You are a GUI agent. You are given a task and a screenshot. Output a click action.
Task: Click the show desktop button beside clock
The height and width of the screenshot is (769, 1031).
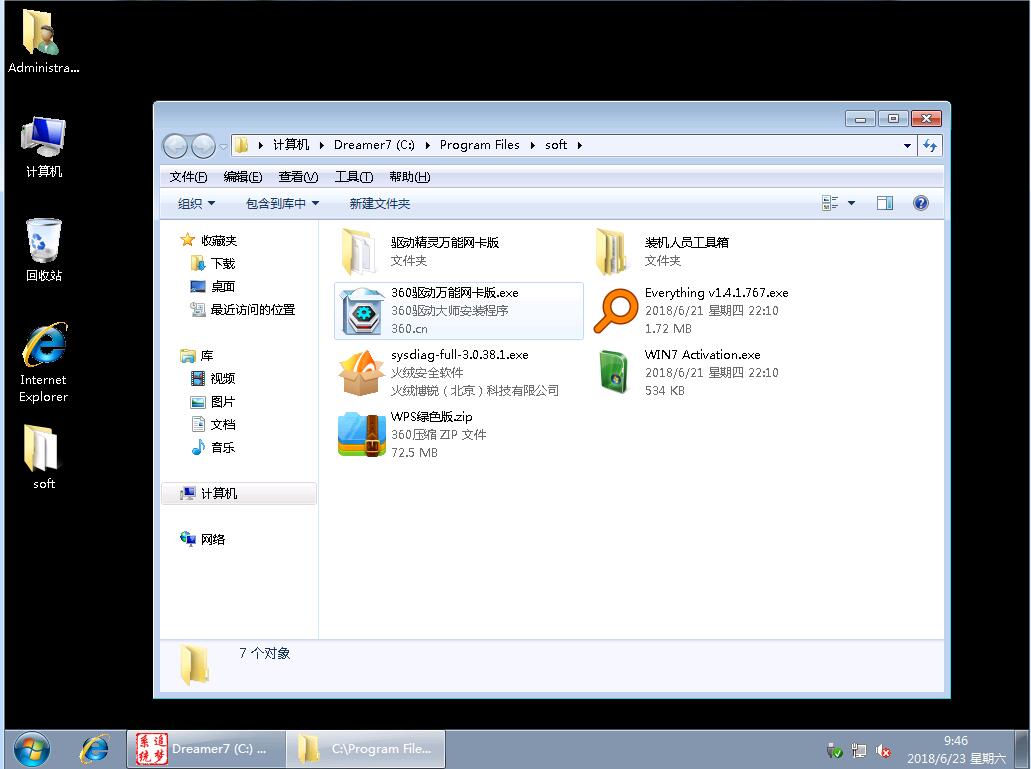point(1024,750)
